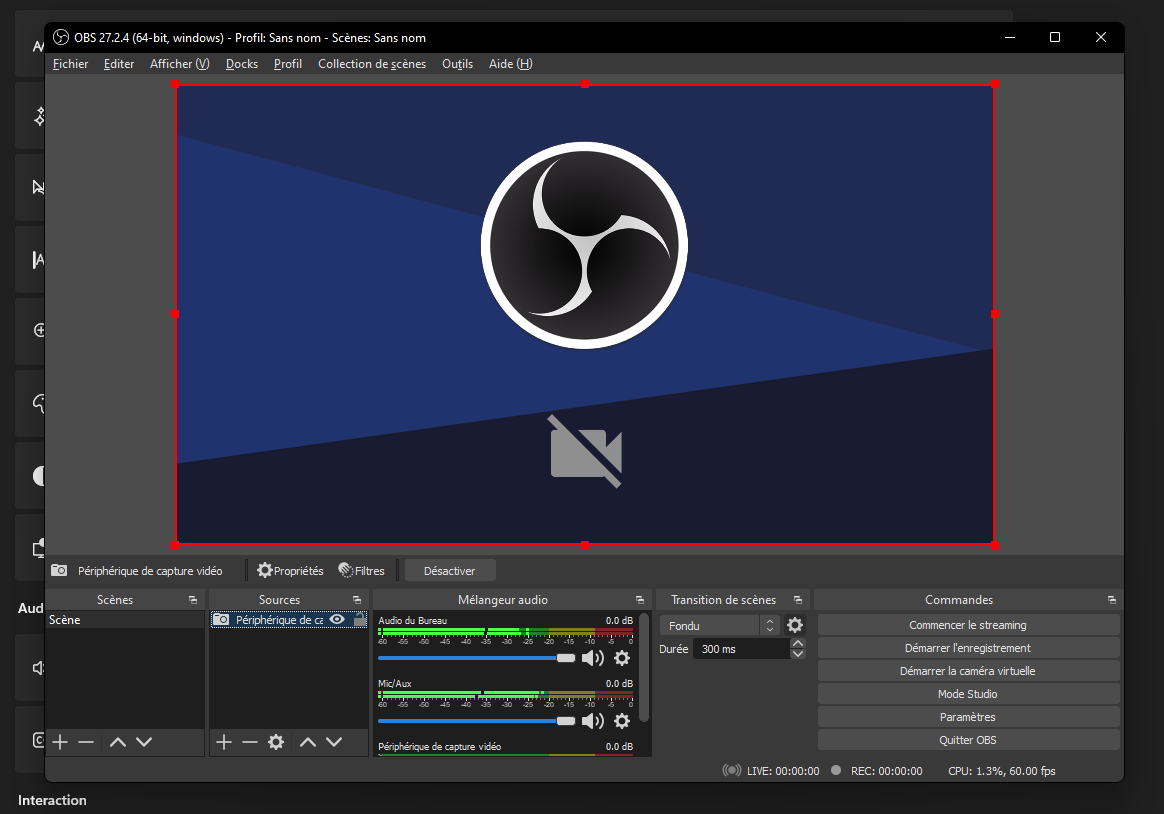
Task: Click Commencer le streaming
Action: (967, 625)
